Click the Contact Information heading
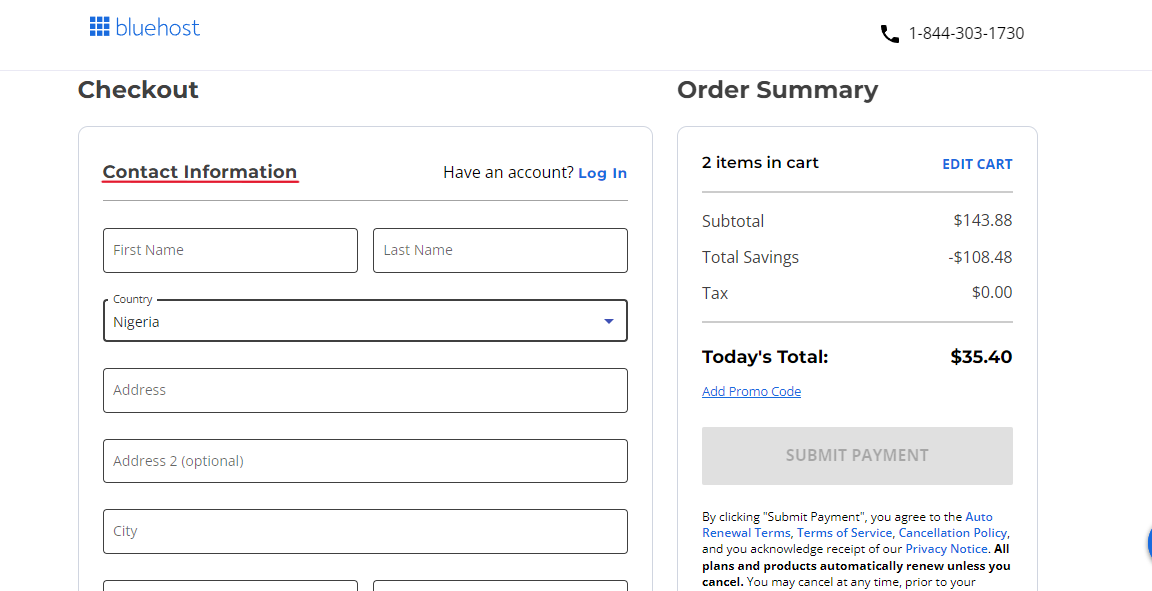This screenshot has height=591, width=1152. [200, 172]
